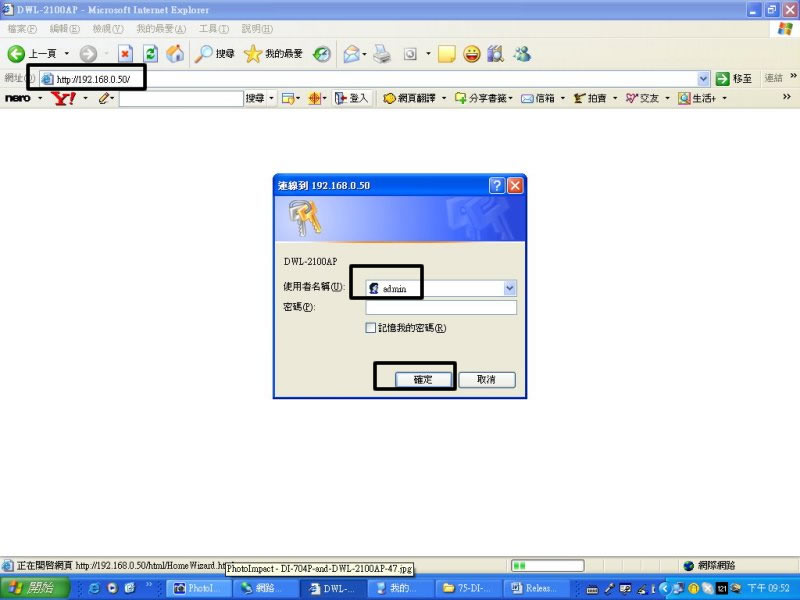Stop loading with the red X icon
The image size is (800, 600).
tap(125, 54)
